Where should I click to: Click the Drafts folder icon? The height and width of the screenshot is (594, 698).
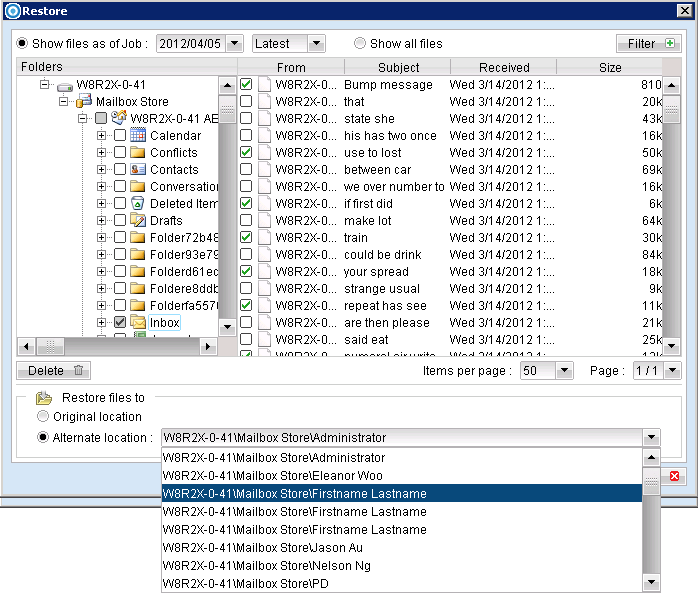tap(138, 221)
